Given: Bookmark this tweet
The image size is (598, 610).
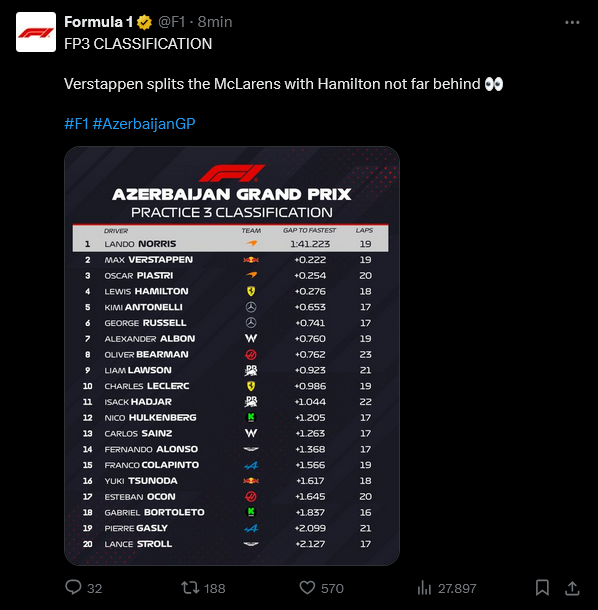Looking at the screenshot, I should pos(542,587).
